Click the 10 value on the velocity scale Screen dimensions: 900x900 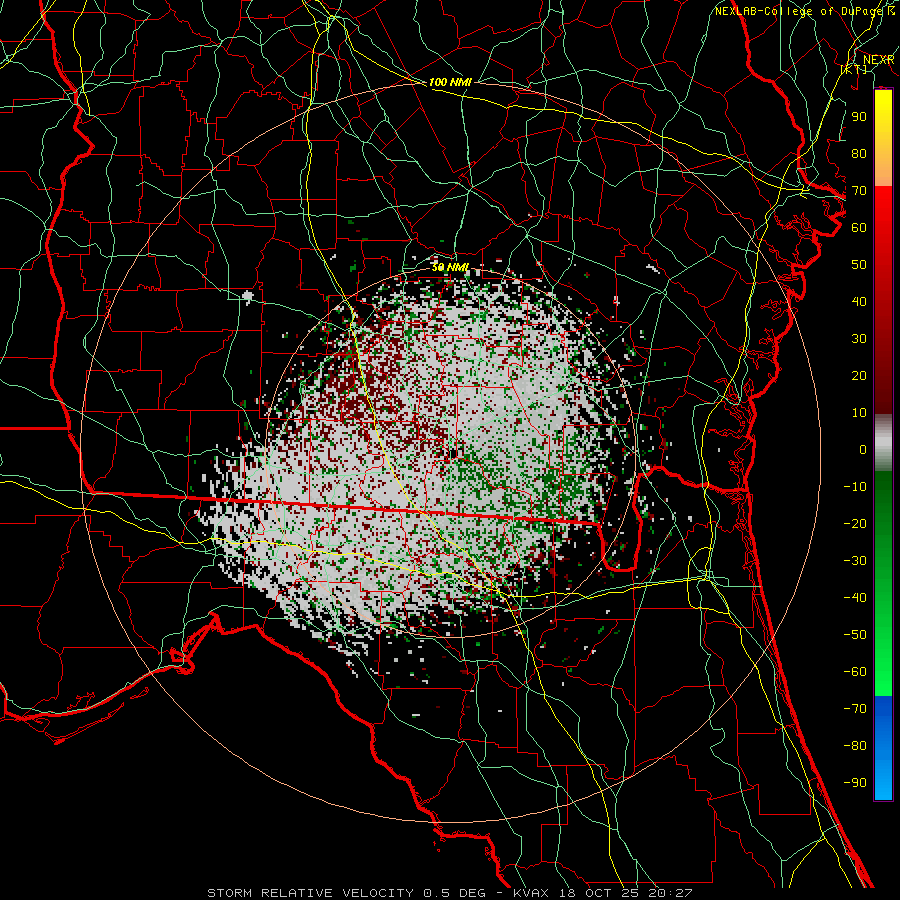(859, 413)
